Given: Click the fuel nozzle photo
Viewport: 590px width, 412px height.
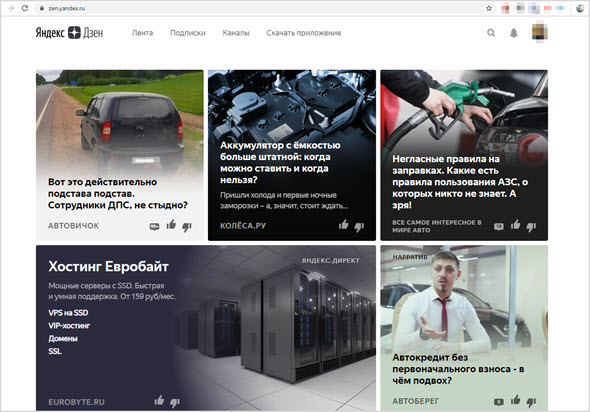Looking at the screenshot, I should tap(464, 111).
